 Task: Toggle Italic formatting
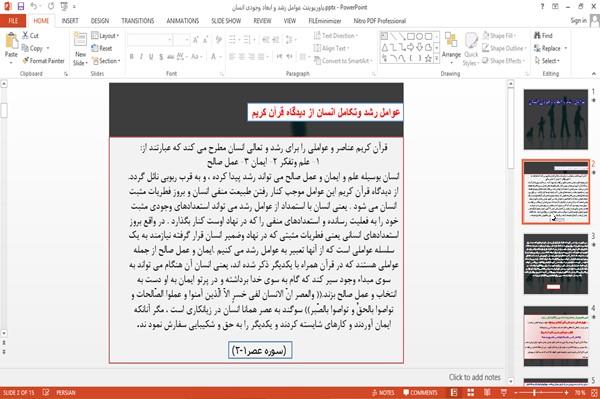tap(141, 57)
